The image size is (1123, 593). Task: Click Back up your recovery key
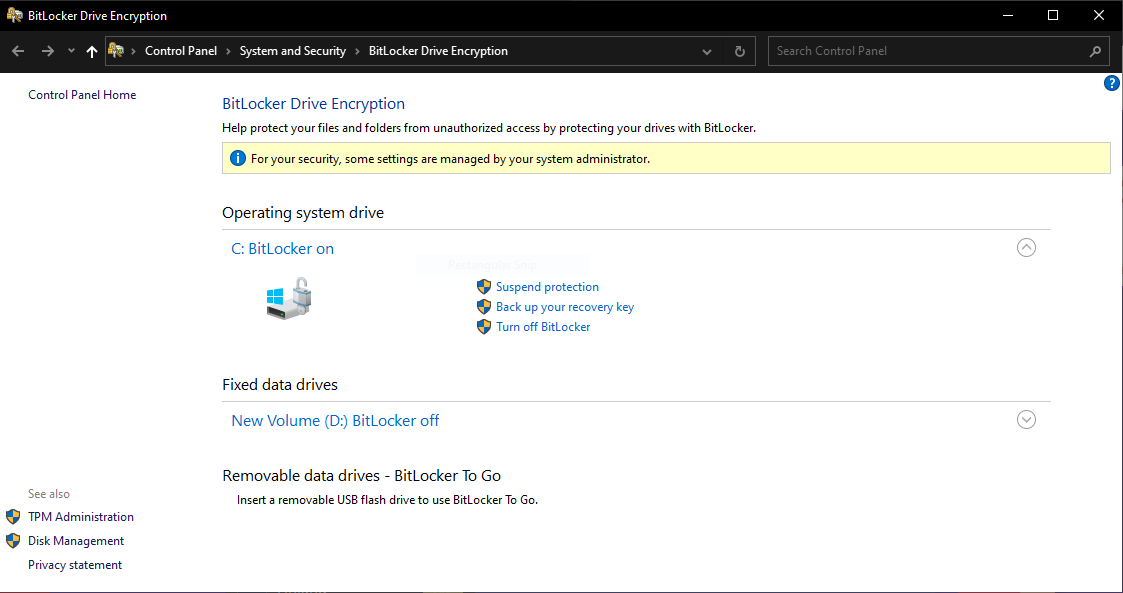point(565,307)
